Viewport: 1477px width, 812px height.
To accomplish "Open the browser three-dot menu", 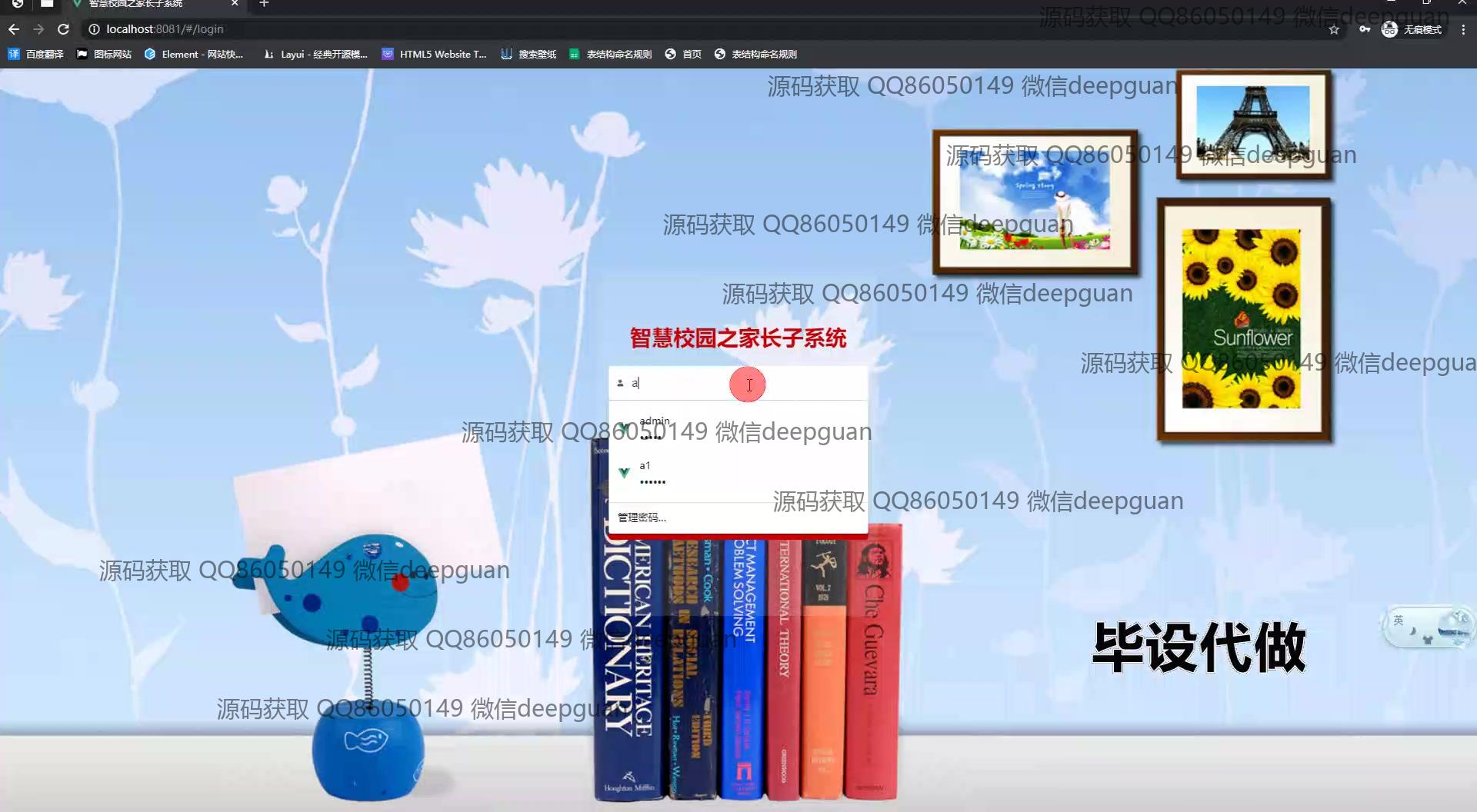I will pyautogui.click(x=1463, y=29).
